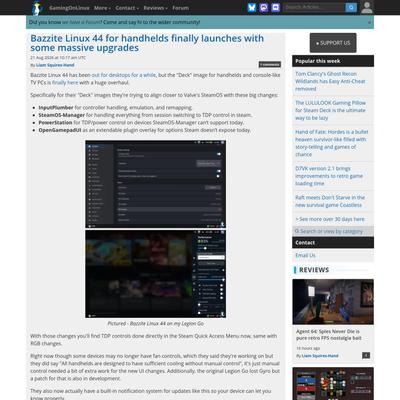Open the Mastodon social icon
The height and width of the screenshot is (400, 400).
[x=264, y=7]
